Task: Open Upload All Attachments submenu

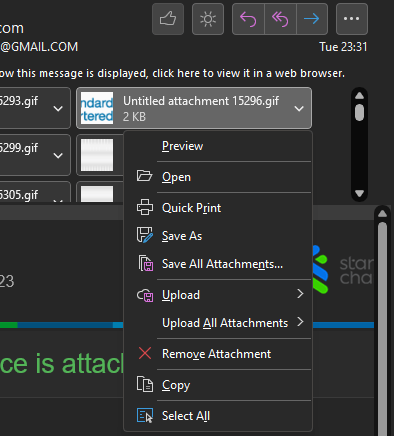Action: pos(218,323)
